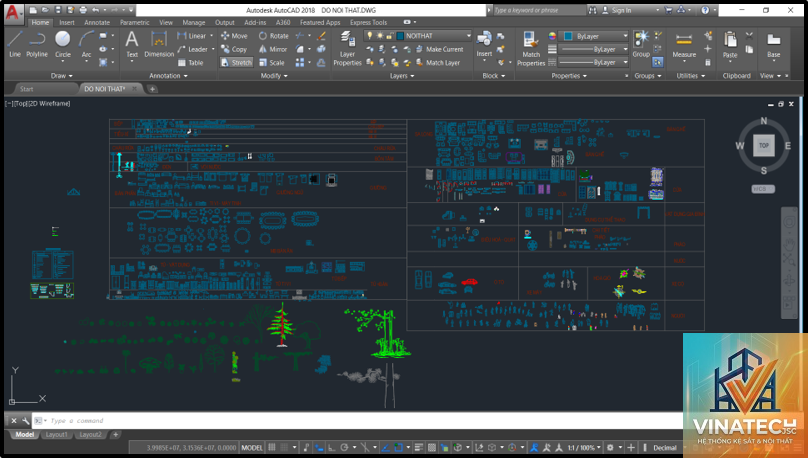This screenshot has height=458, width=808.
Task: Click the Linear dimension button
Action: tap(194, 36)
